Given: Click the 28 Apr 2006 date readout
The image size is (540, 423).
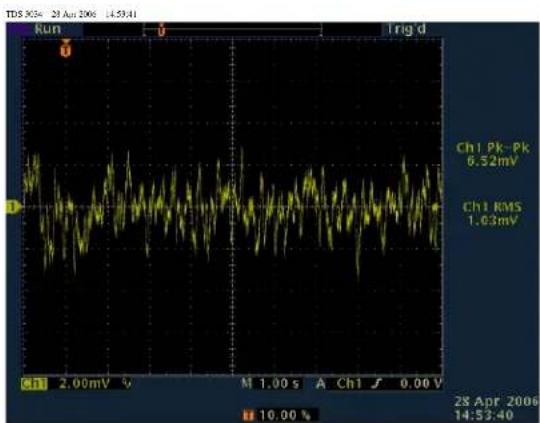Looking at the screenshot, I should click(496, 402).
